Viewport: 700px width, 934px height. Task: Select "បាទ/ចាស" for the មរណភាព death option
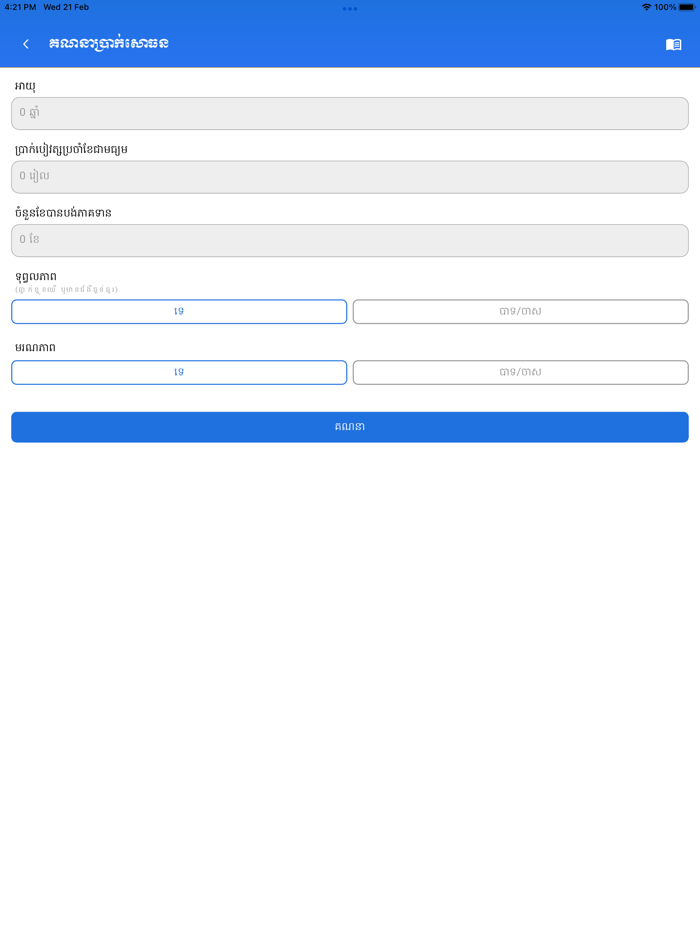pyautogui.click(x=521, y=372)
